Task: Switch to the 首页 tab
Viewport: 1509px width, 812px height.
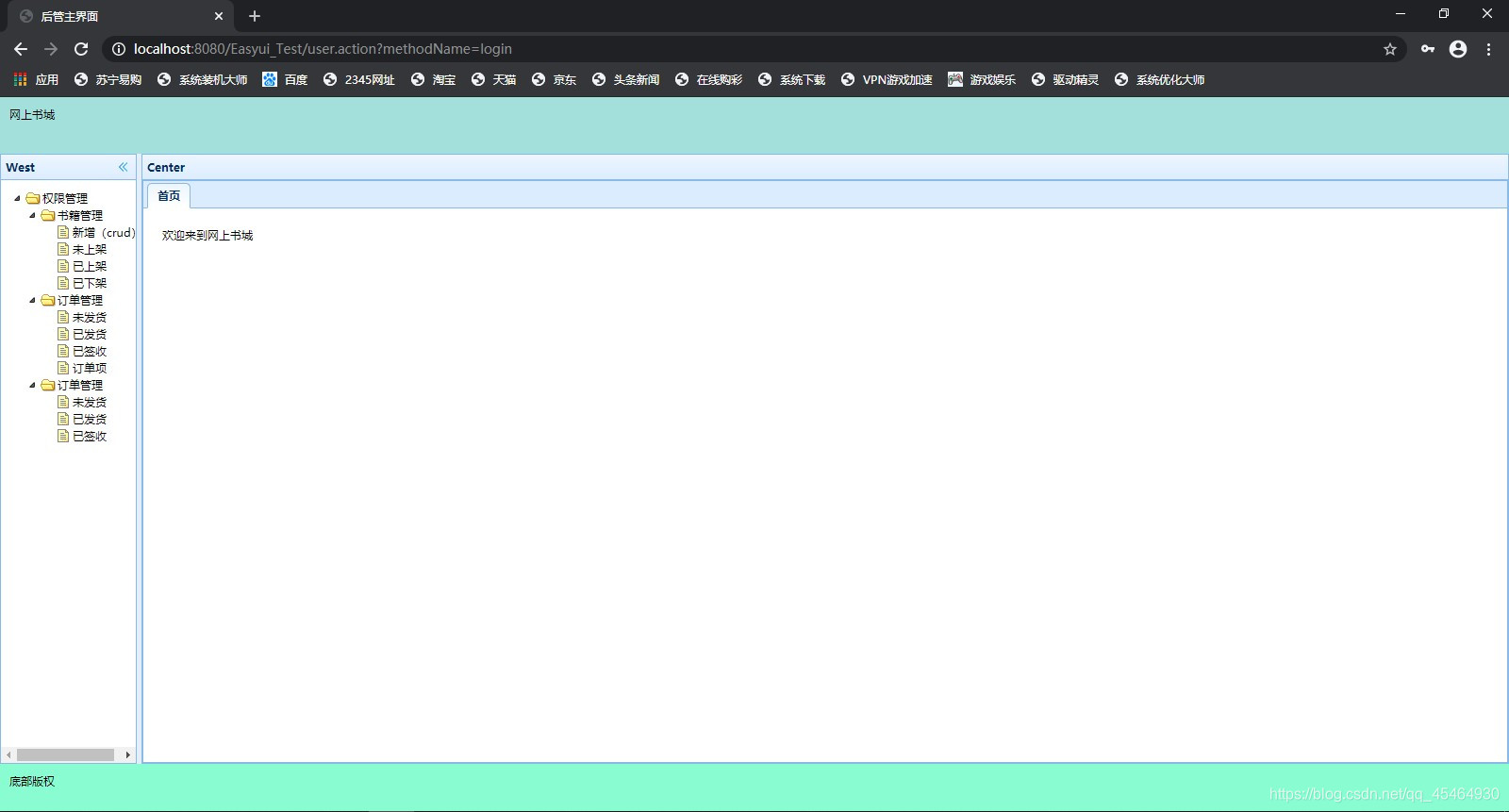Action: (x=169, y=195)
